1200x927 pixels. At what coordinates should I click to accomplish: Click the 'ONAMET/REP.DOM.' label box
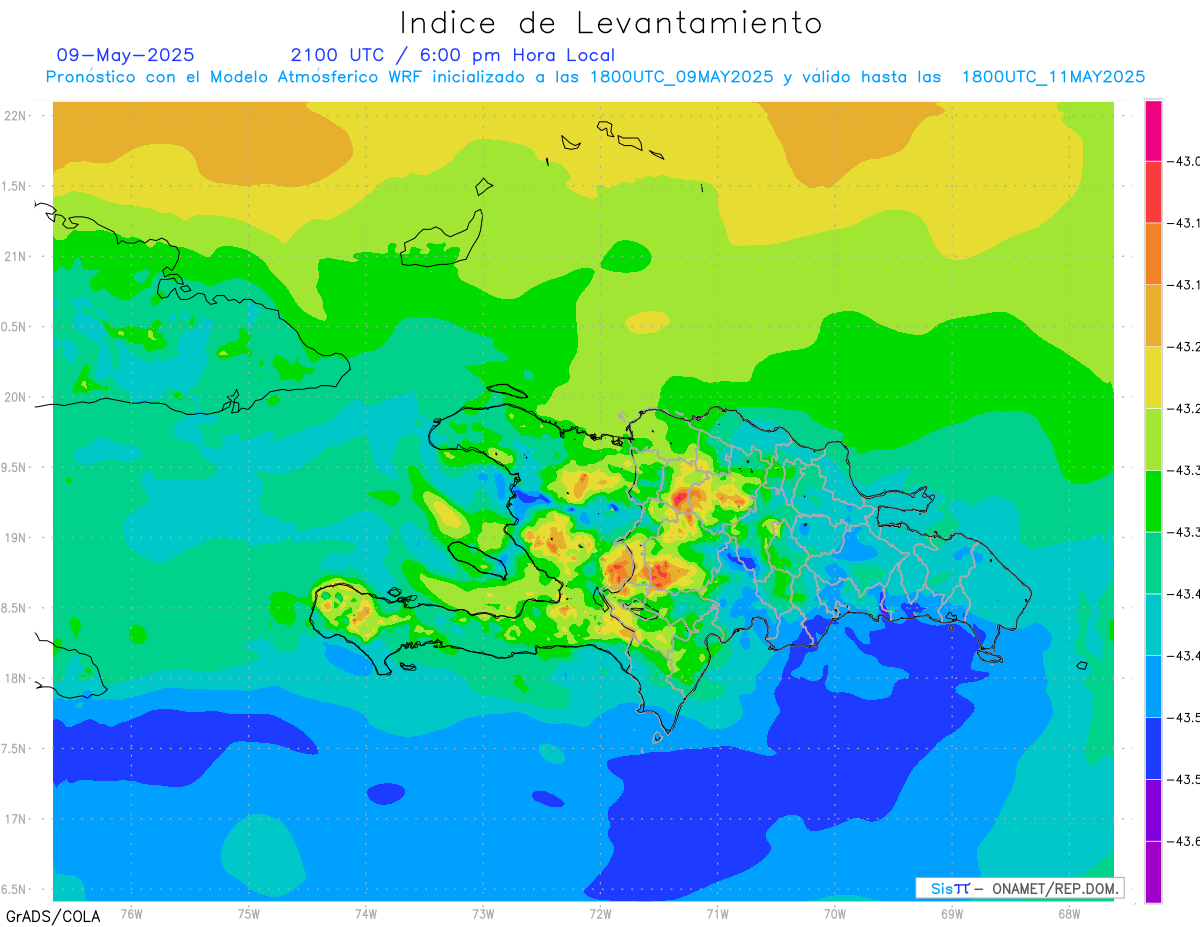click(x=1019, y=888)
